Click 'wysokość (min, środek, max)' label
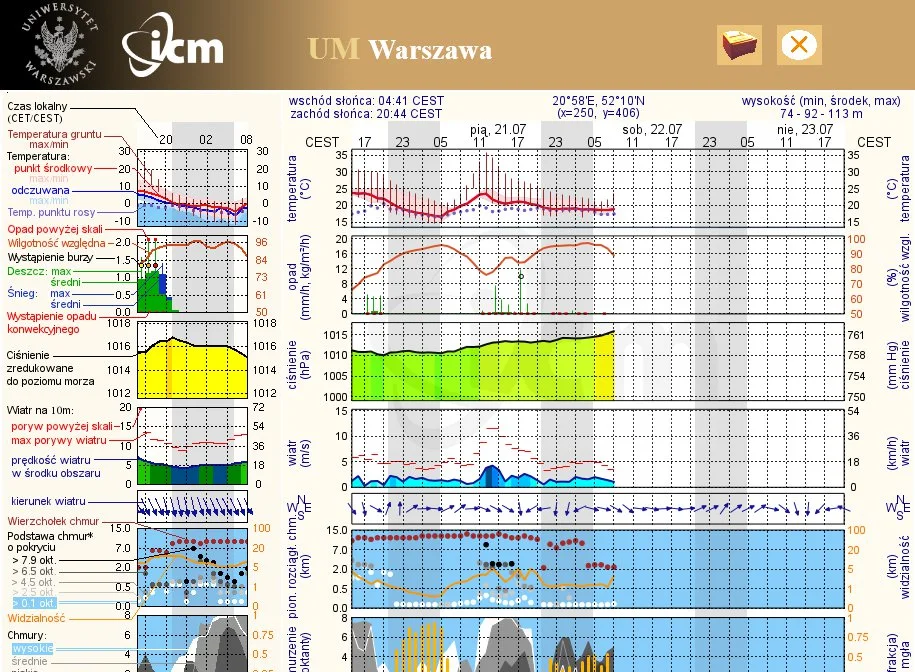The image size is (915, 672). click(821, 101)
